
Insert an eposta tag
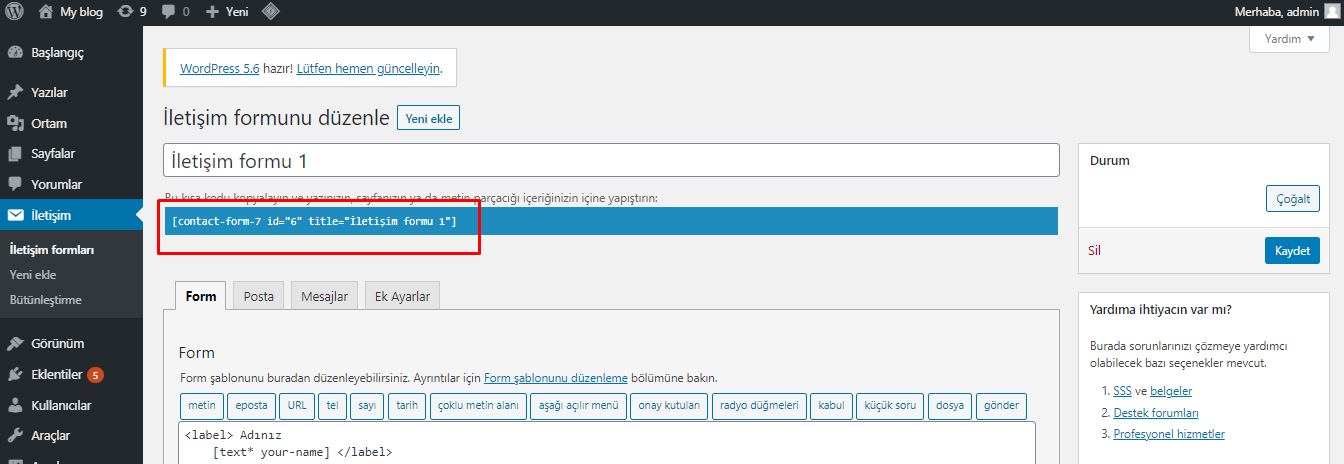252,406
